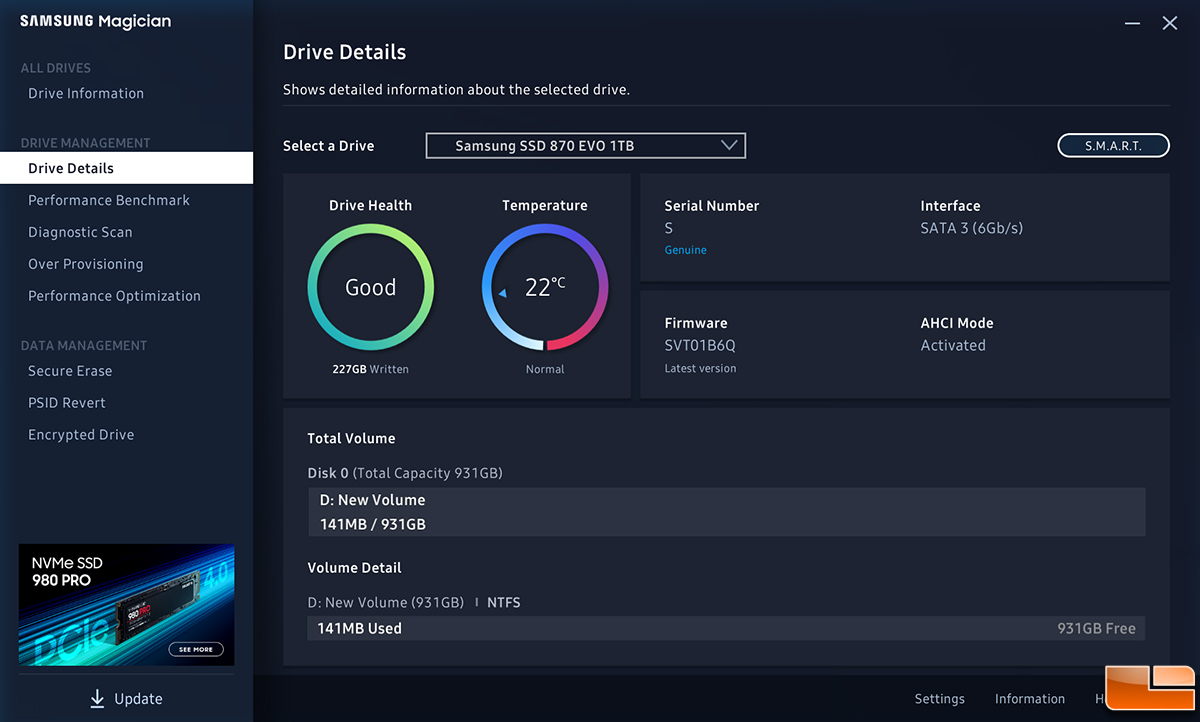Click the 'D: New Volume (931GB)' NTFS label
Screen dimensions: 1200x722
point(414,603)
